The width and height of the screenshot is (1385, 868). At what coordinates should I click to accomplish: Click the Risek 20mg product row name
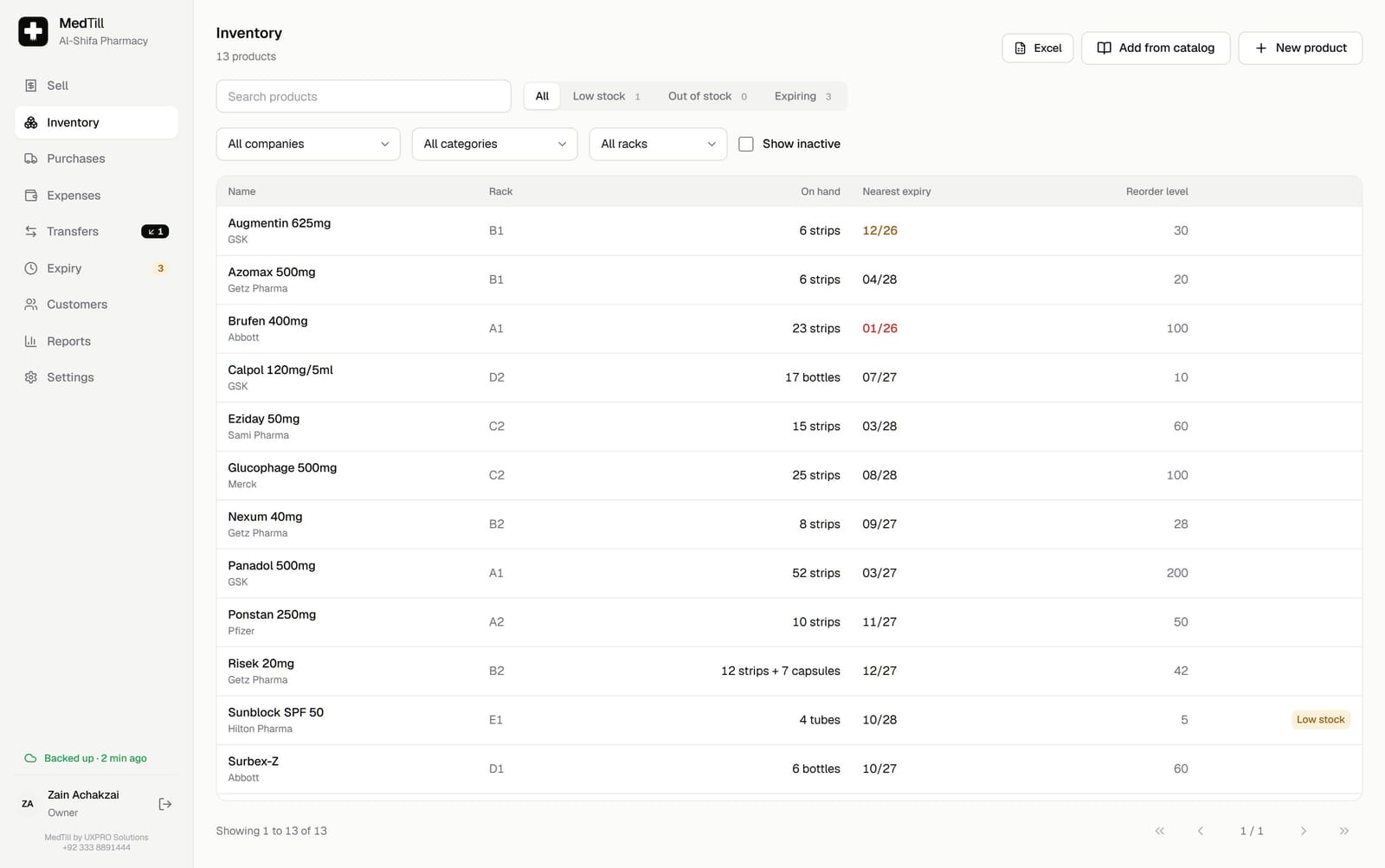click(261, 664)
